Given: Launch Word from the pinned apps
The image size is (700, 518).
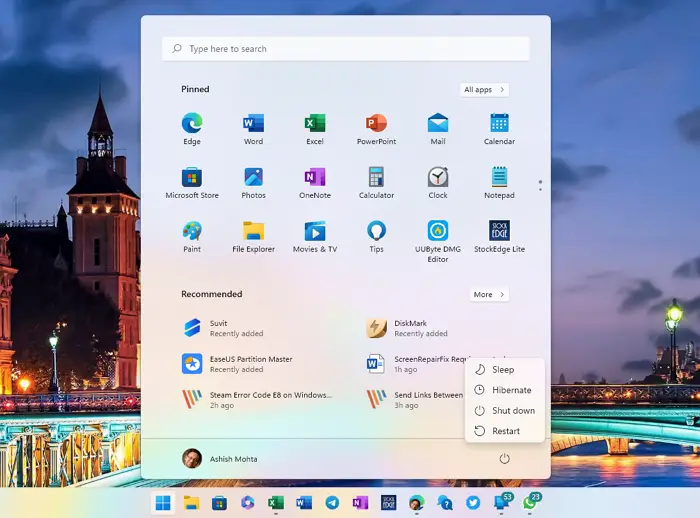Looking at the screenshot, I should pos(253,129).
